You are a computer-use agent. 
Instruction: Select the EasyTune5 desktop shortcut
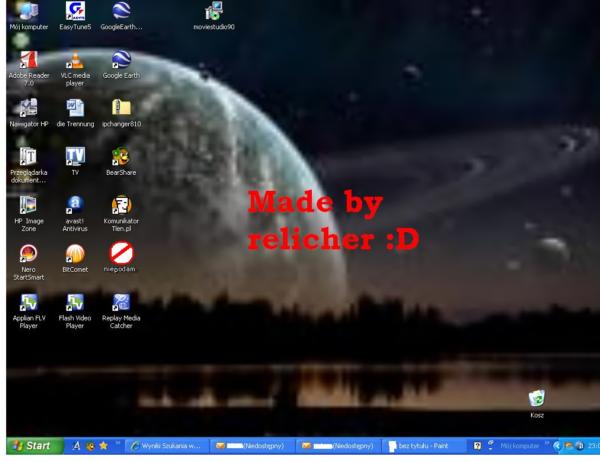(75, 16)
